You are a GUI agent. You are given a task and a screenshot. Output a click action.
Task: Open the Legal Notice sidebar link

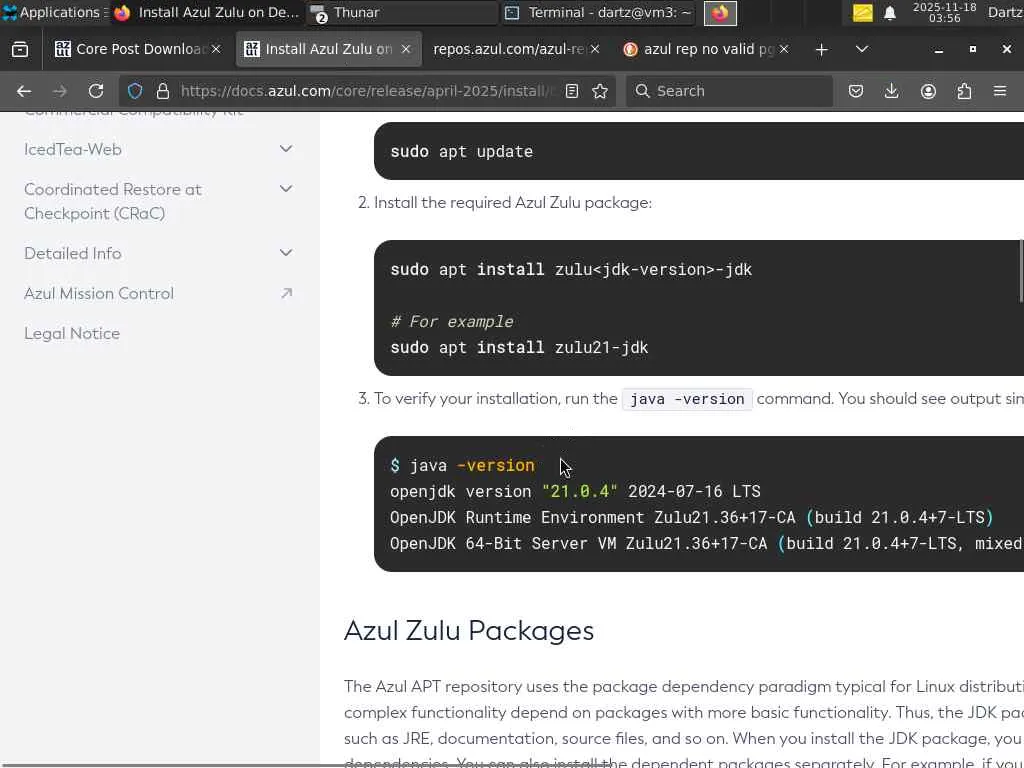point(72,333)
